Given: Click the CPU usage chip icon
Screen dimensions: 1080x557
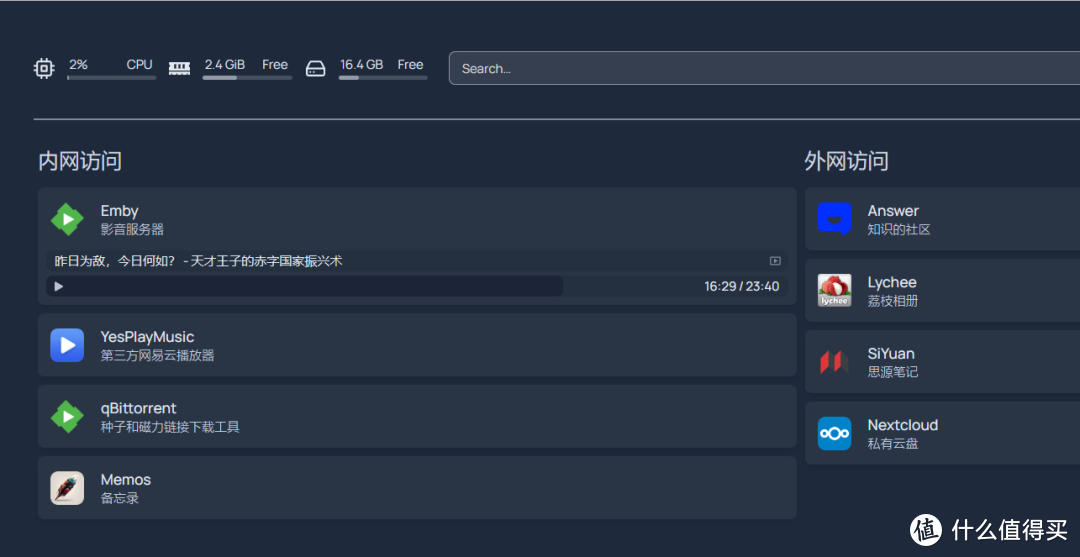Looking at the screenshot, I should click(44, 68).
